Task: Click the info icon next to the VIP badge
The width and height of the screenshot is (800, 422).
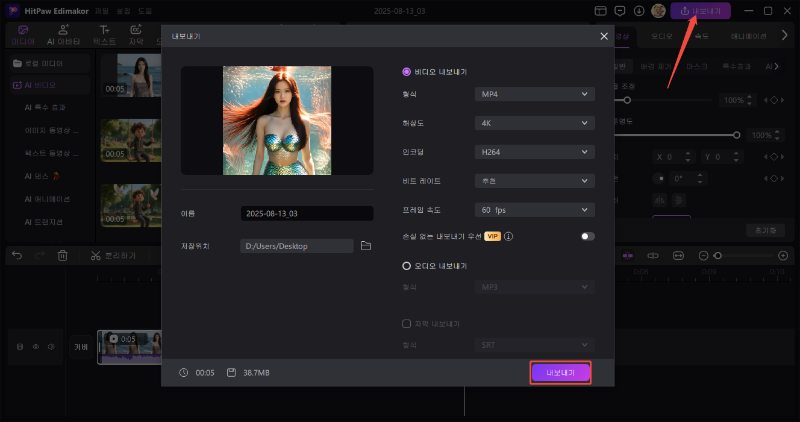Action: pyautogui.click(x=509, y=237)
